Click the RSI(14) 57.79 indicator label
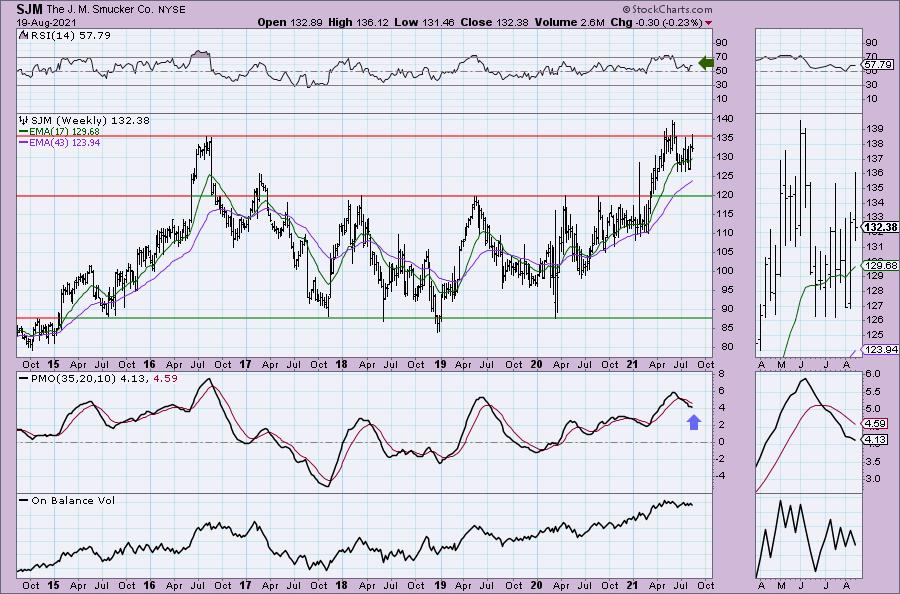Screen dimensions: 900x594 [69, 36]
